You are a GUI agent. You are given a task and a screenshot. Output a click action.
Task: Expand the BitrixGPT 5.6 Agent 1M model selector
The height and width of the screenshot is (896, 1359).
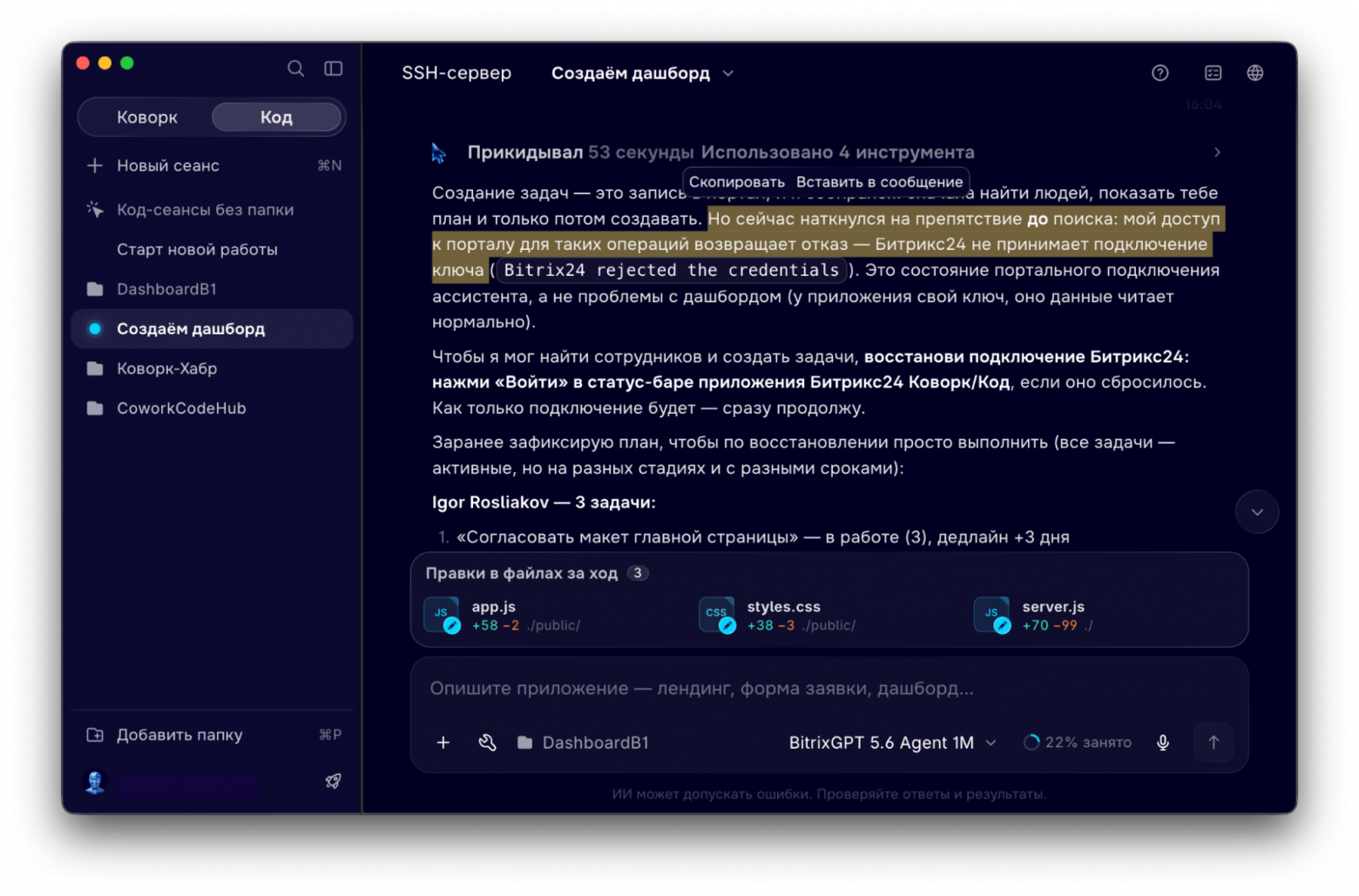[892, 743]
